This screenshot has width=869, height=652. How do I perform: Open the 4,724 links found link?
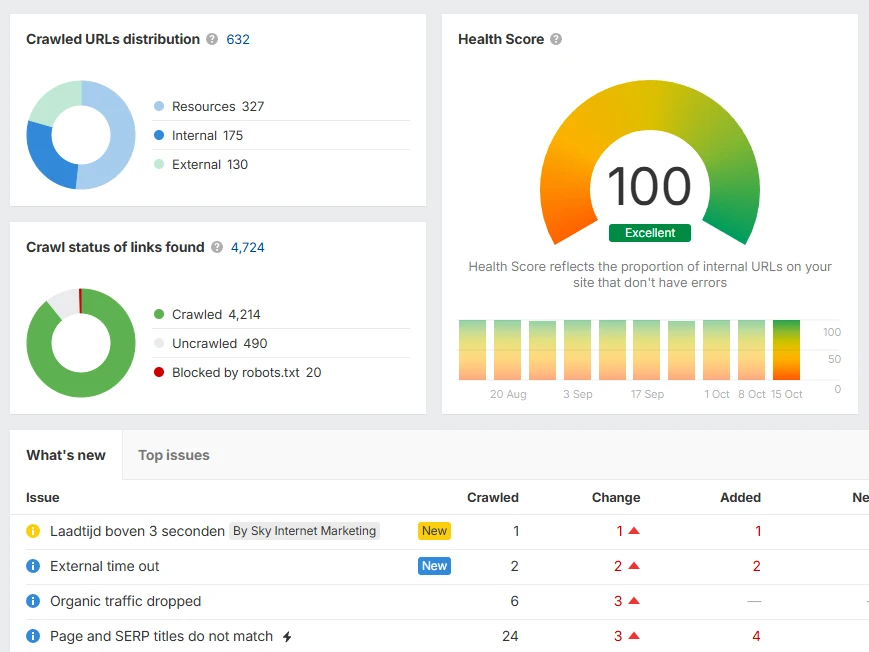(246, 247)
